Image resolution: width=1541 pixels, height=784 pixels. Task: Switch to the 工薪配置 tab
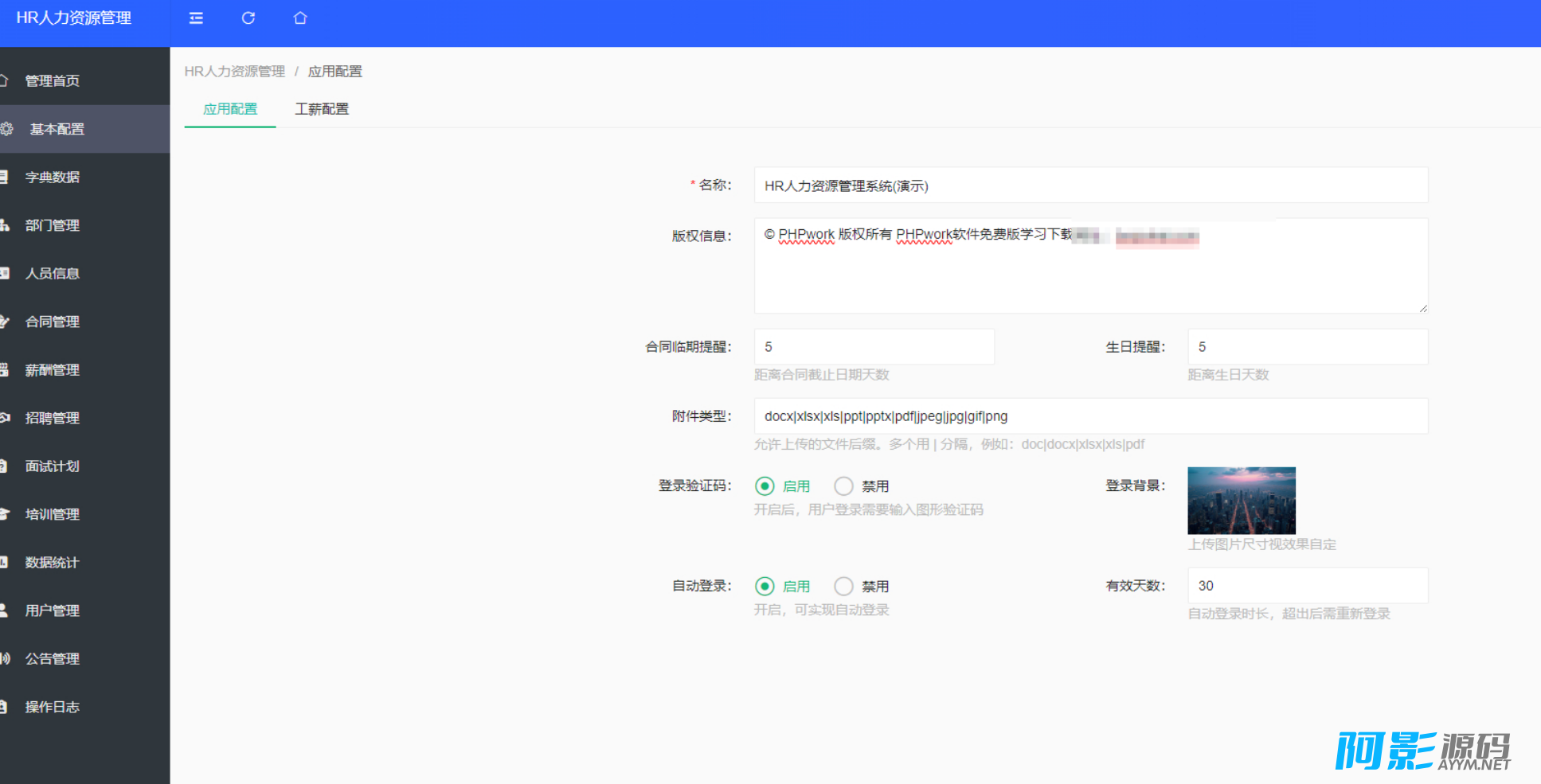322,109
